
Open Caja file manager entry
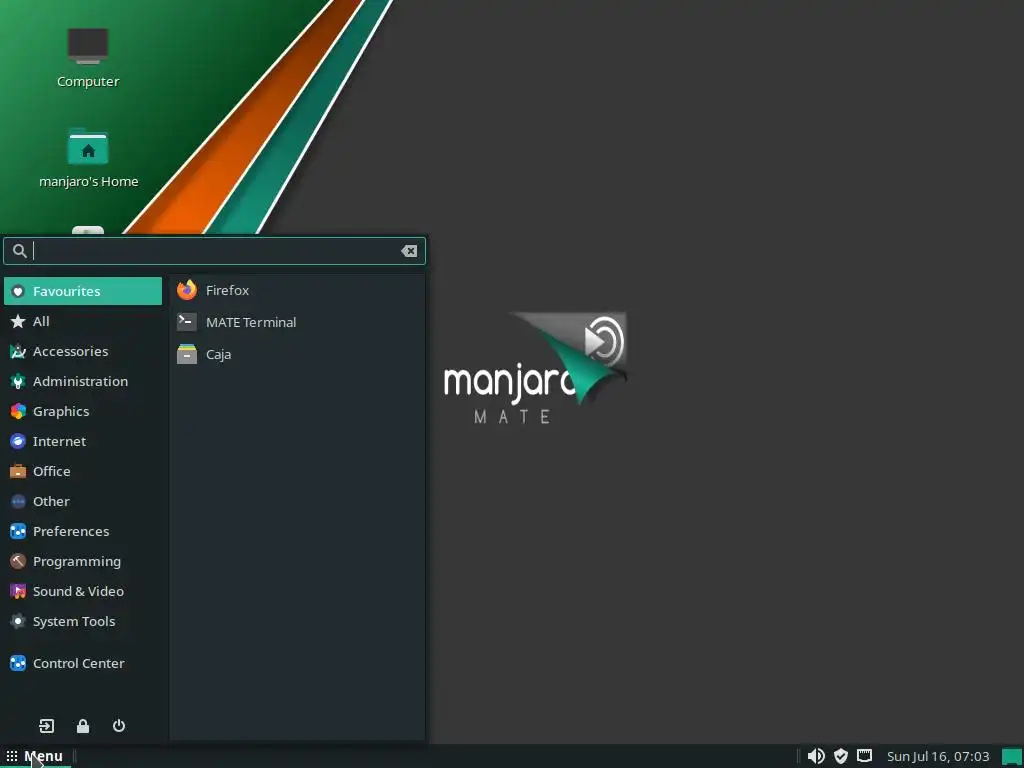tap(296, 354)
